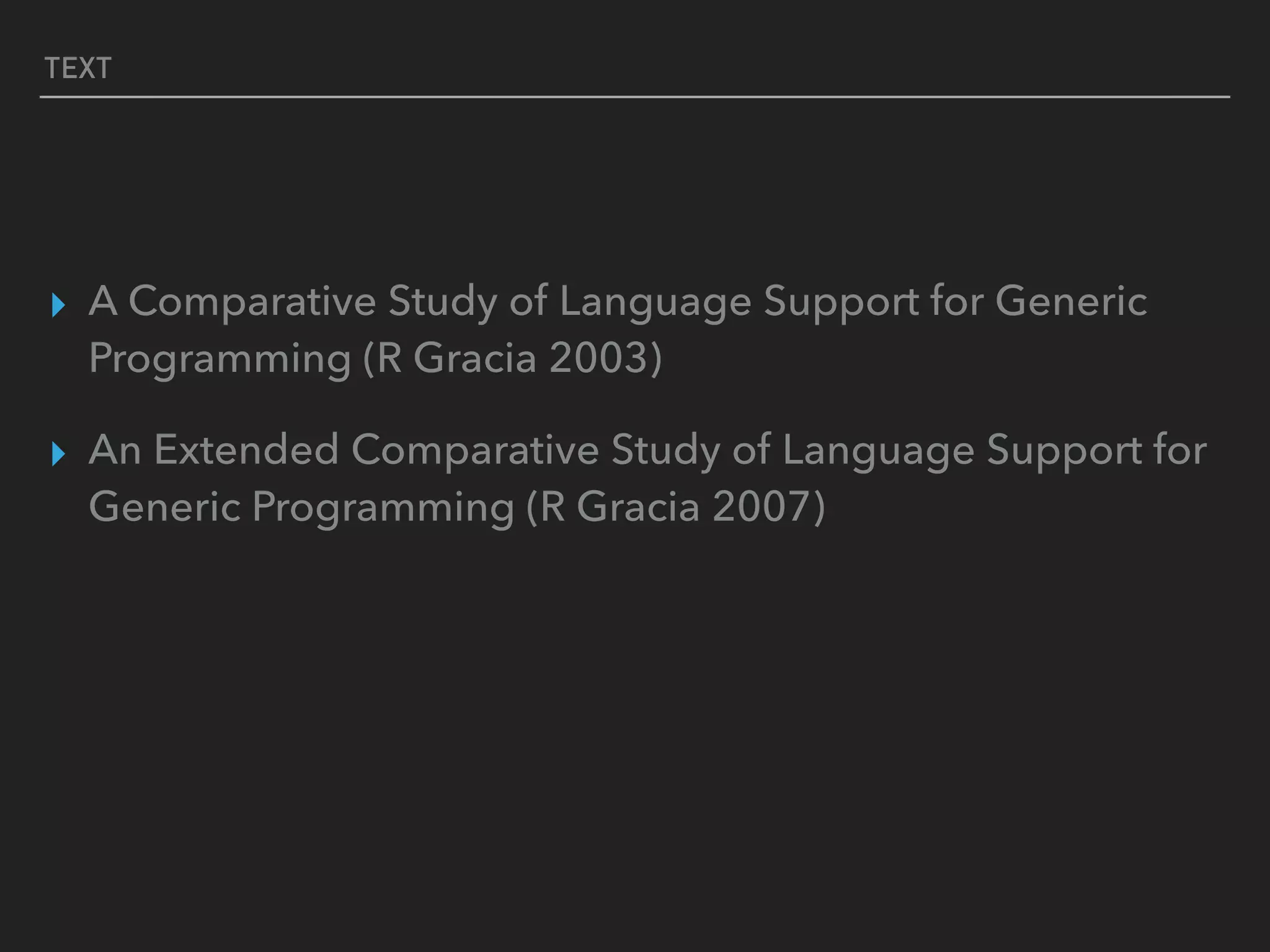The image size is (1270, 952).
Task: Click the word 'Study' in the second bullet
Action: (x=665, y=452)
